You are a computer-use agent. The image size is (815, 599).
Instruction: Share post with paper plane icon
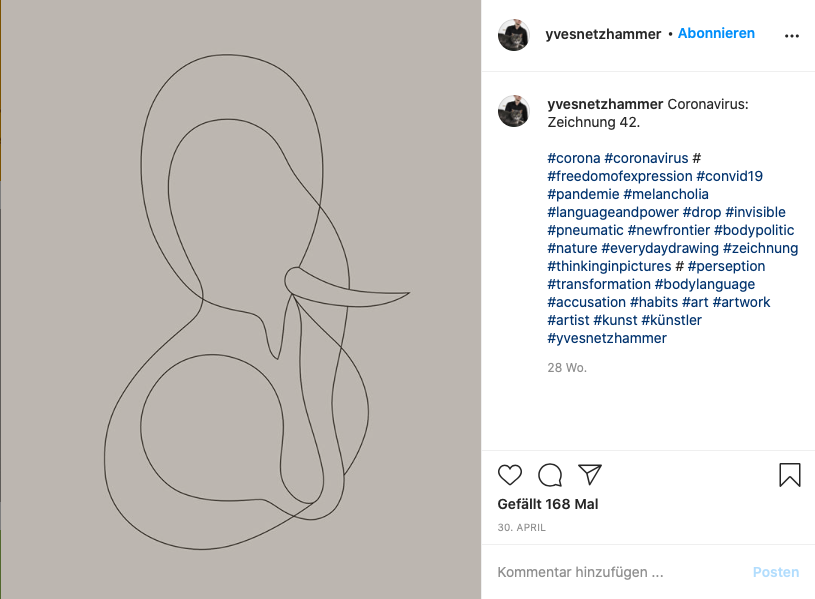tap(590, 474)
